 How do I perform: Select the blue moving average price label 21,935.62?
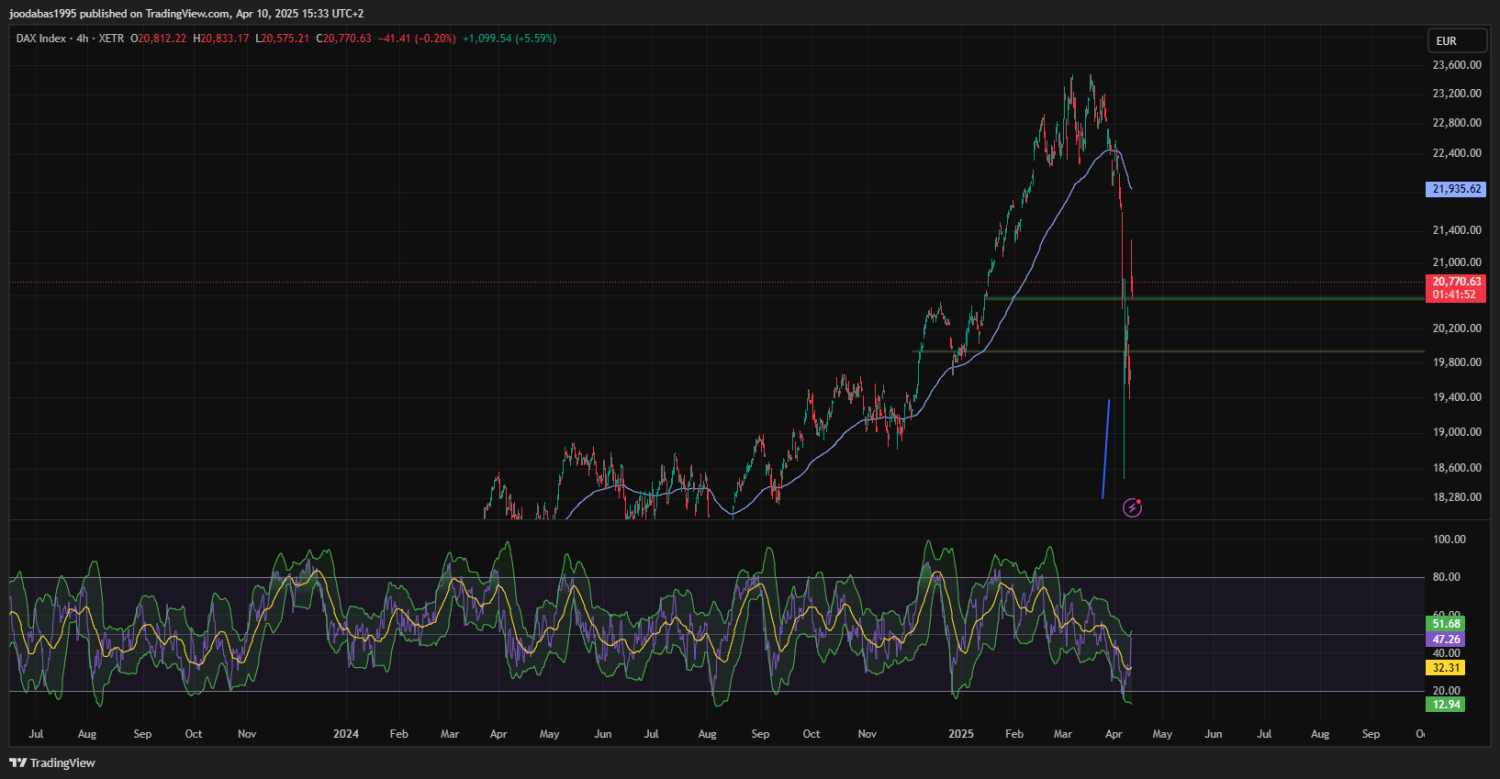1456,188
